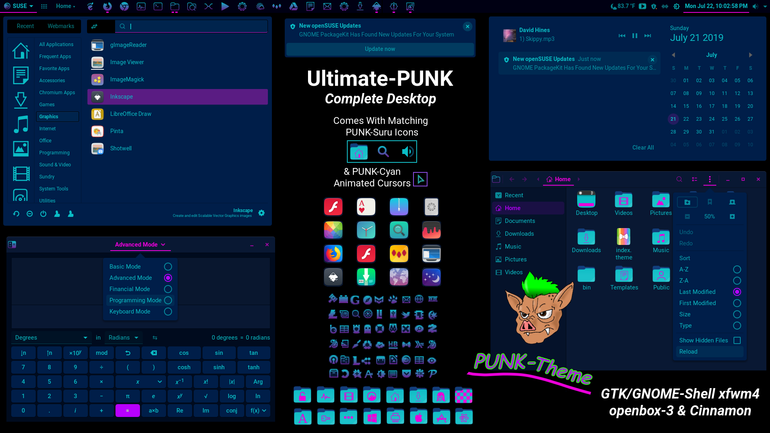The height and width of the screenshot is (433, 770).
Task: Pause the Skippy.mp3 track
Action: pyautogui.click(x=634, y=36)
